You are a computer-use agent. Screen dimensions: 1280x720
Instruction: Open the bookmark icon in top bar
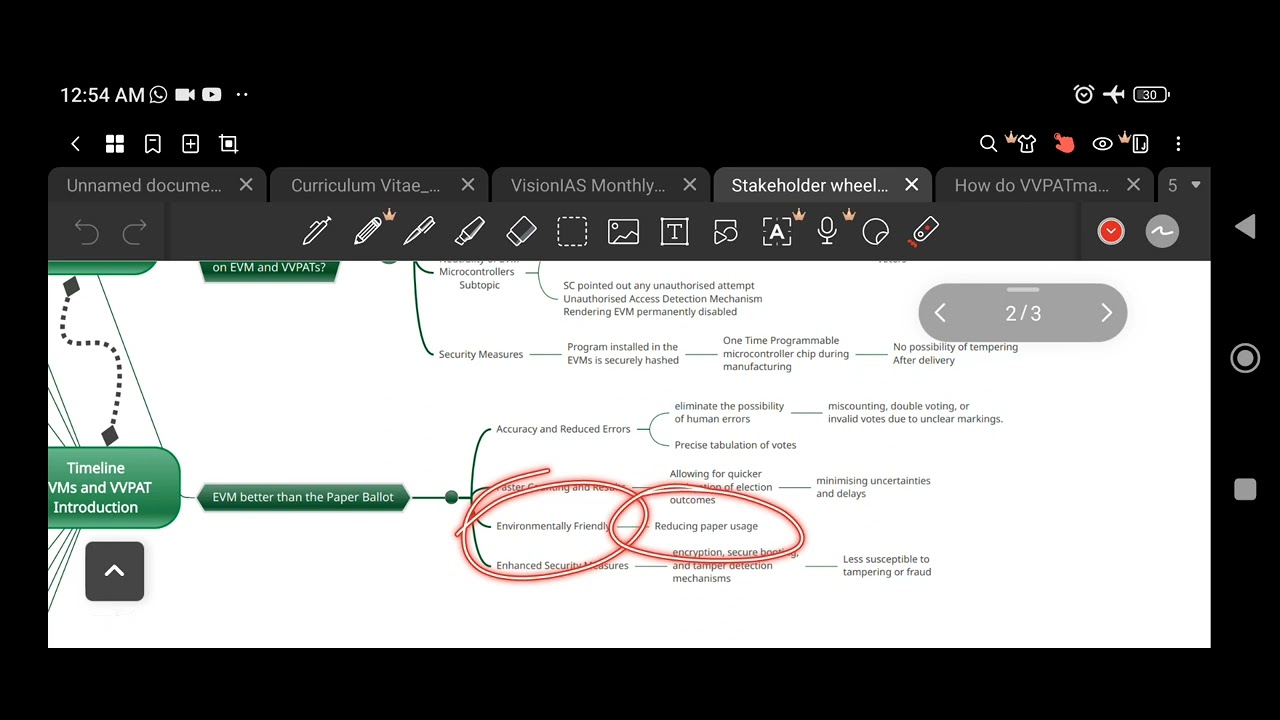[x=153, y=144]
